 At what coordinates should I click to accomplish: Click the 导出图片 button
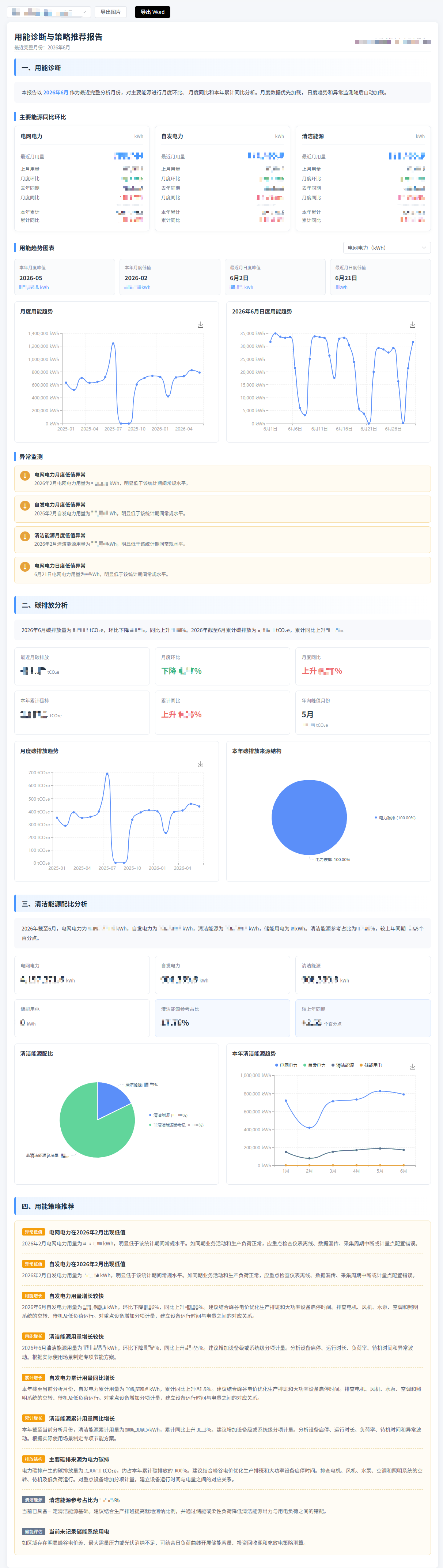pyautogui.click(x=111, y=12)
